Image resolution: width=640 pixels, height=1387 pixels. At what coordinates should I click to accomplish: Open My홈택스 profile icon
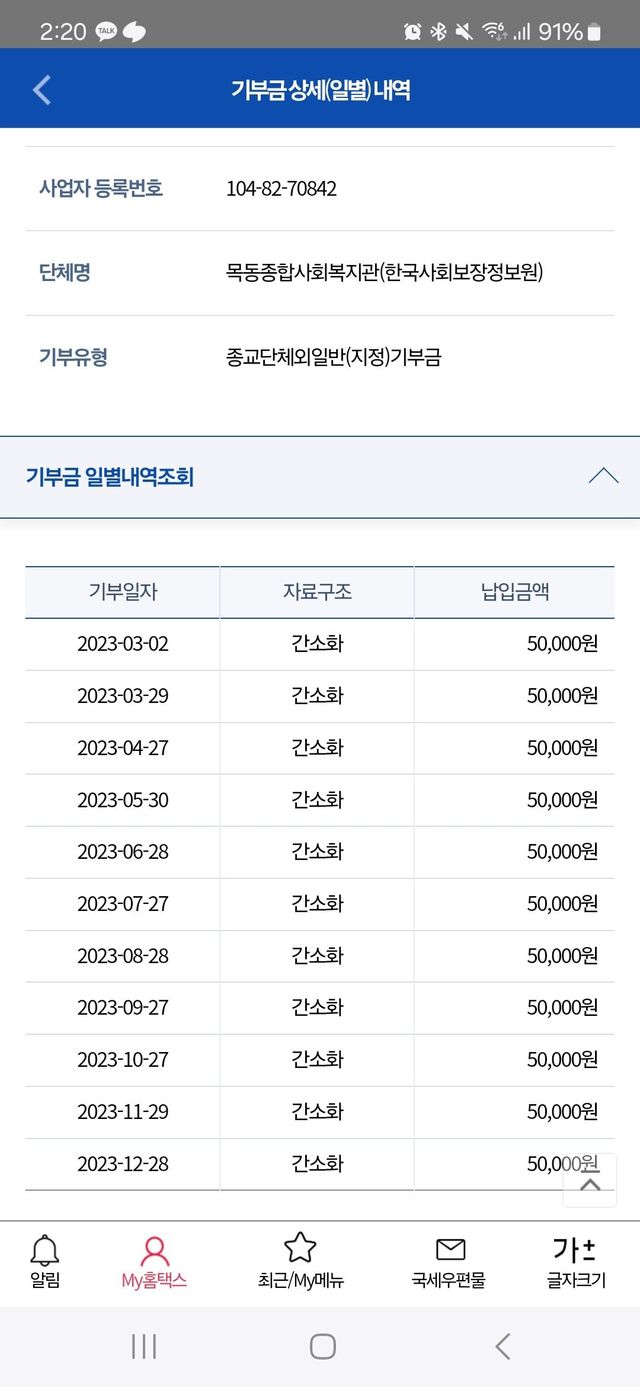(x=154, y=1250)
